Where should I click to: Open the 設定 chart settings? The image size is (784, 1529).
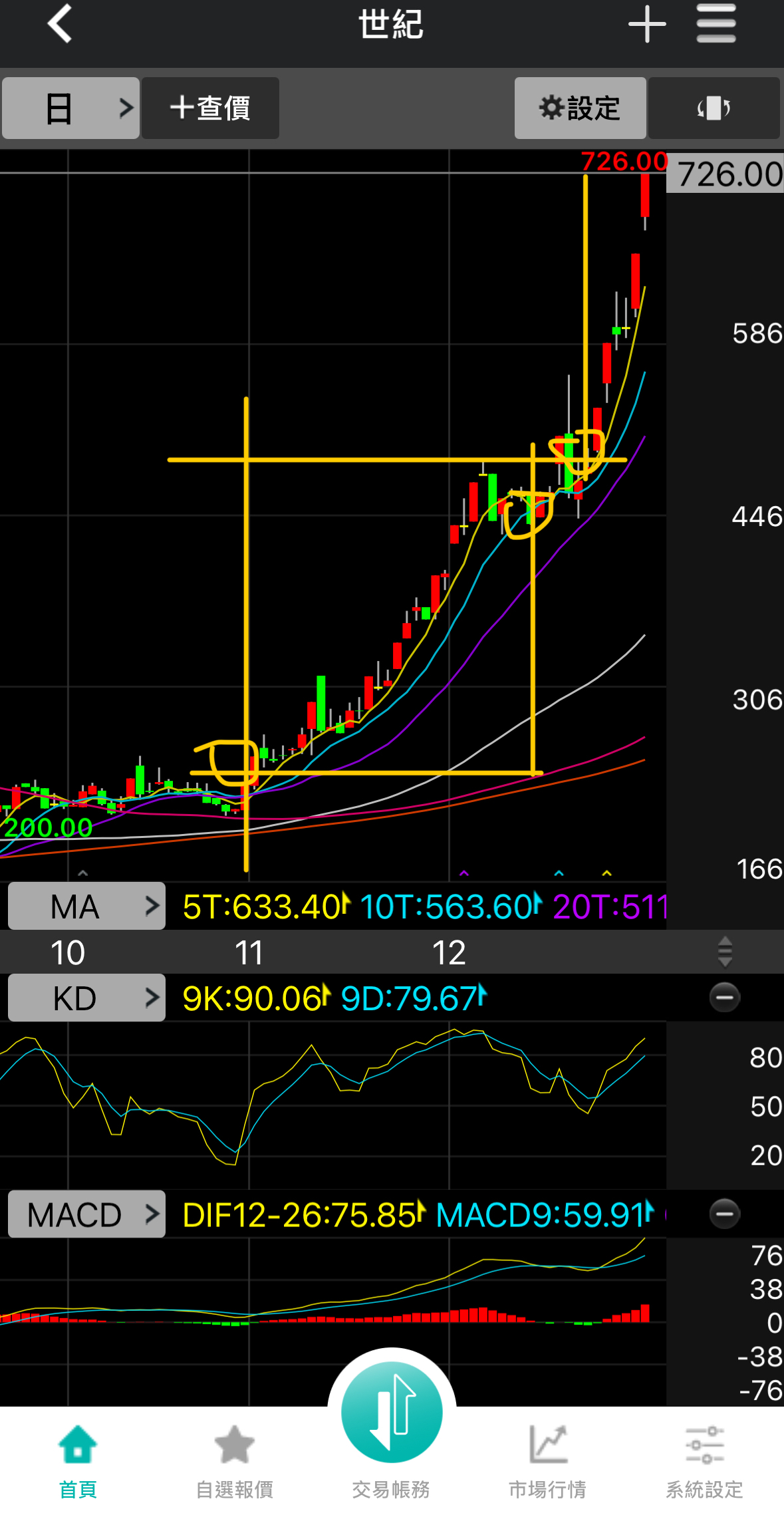(580, 108)
